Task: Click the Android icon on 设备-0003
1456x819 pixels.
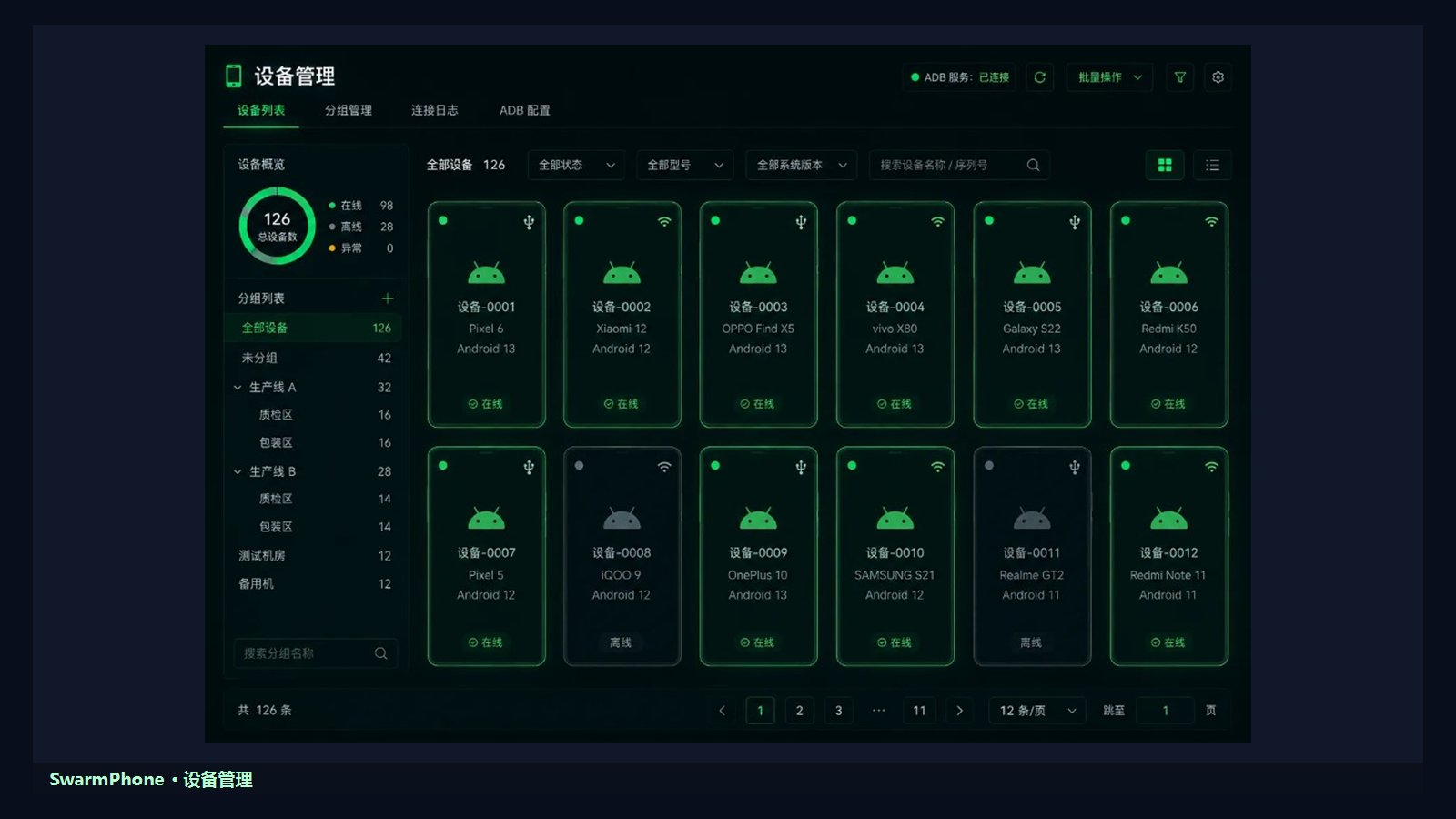Action: [x=758, y=272]
